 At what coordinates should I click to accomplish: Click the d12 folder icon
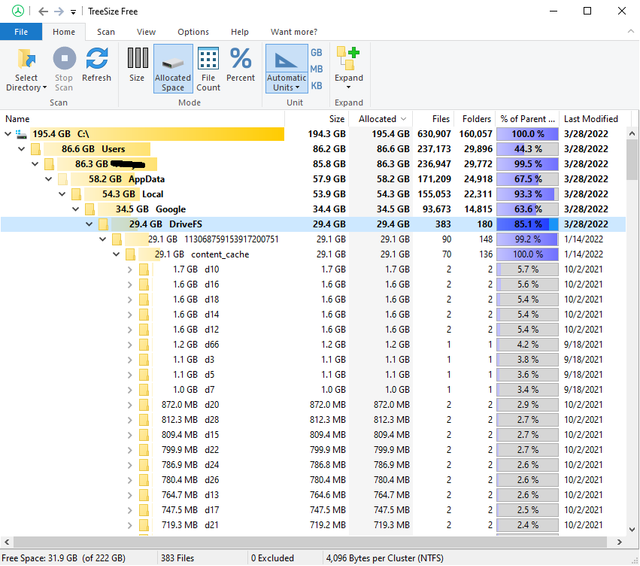tap(144, 330)
